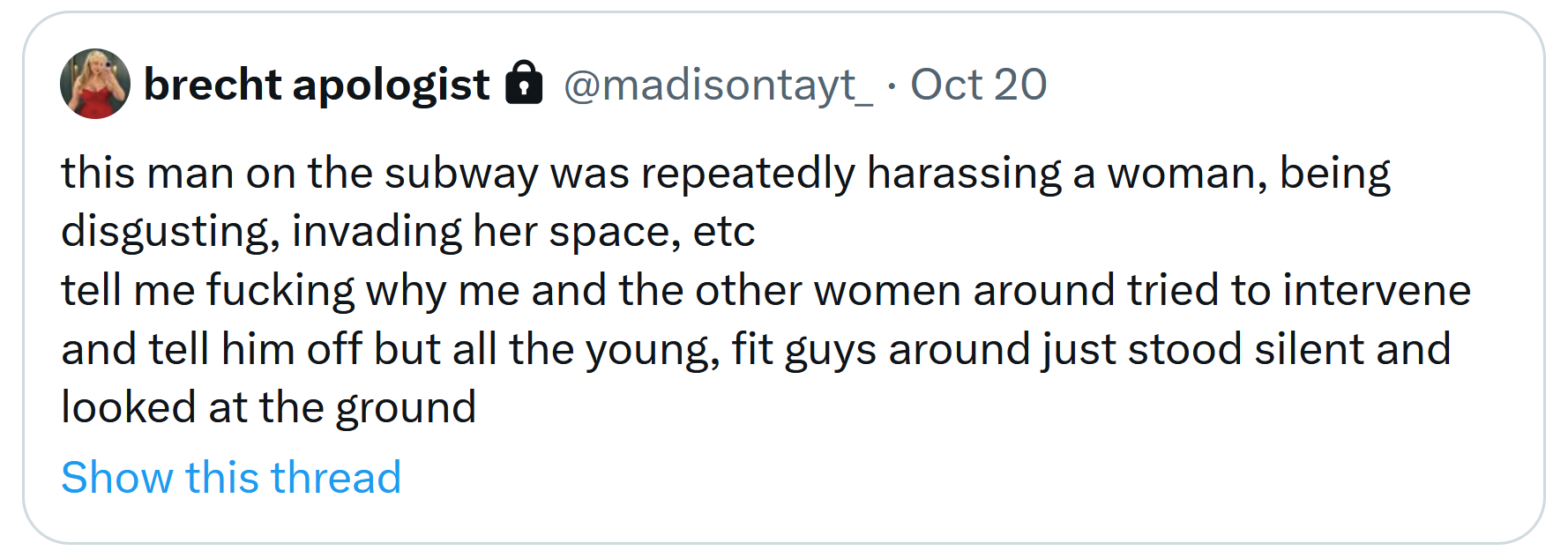
Task: Click the tweet line starting 'this man on the subway'
Action: 726,174
